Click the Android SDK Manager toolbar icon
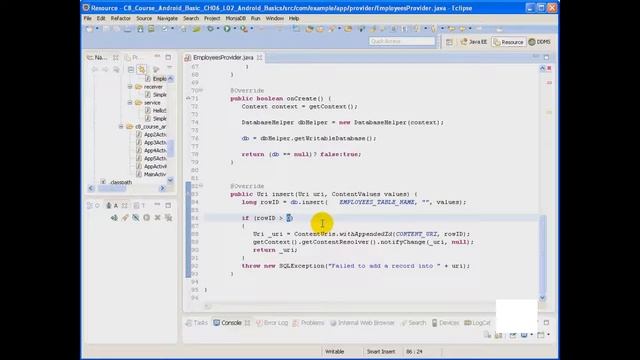Viewport: 640px width, 360px height. pos(140,29)
